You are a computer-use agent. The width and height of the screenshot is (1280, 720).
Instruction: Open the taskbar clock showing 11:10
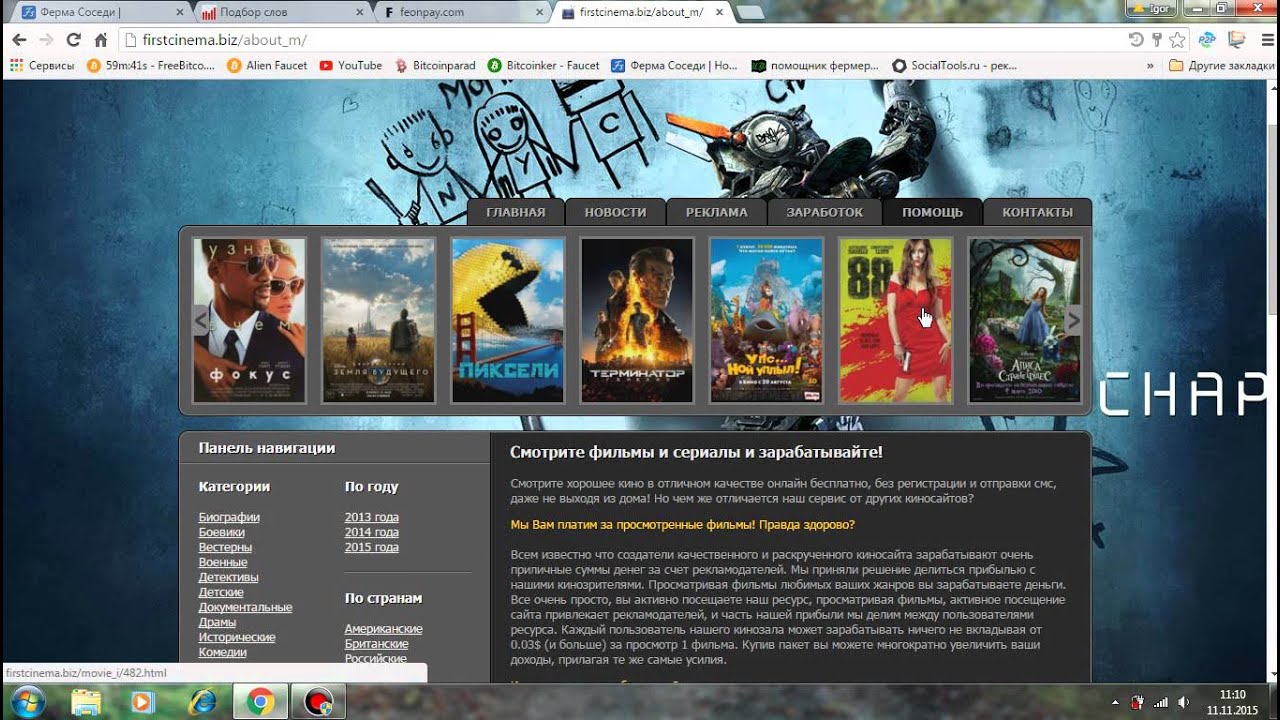point(1233,702)
